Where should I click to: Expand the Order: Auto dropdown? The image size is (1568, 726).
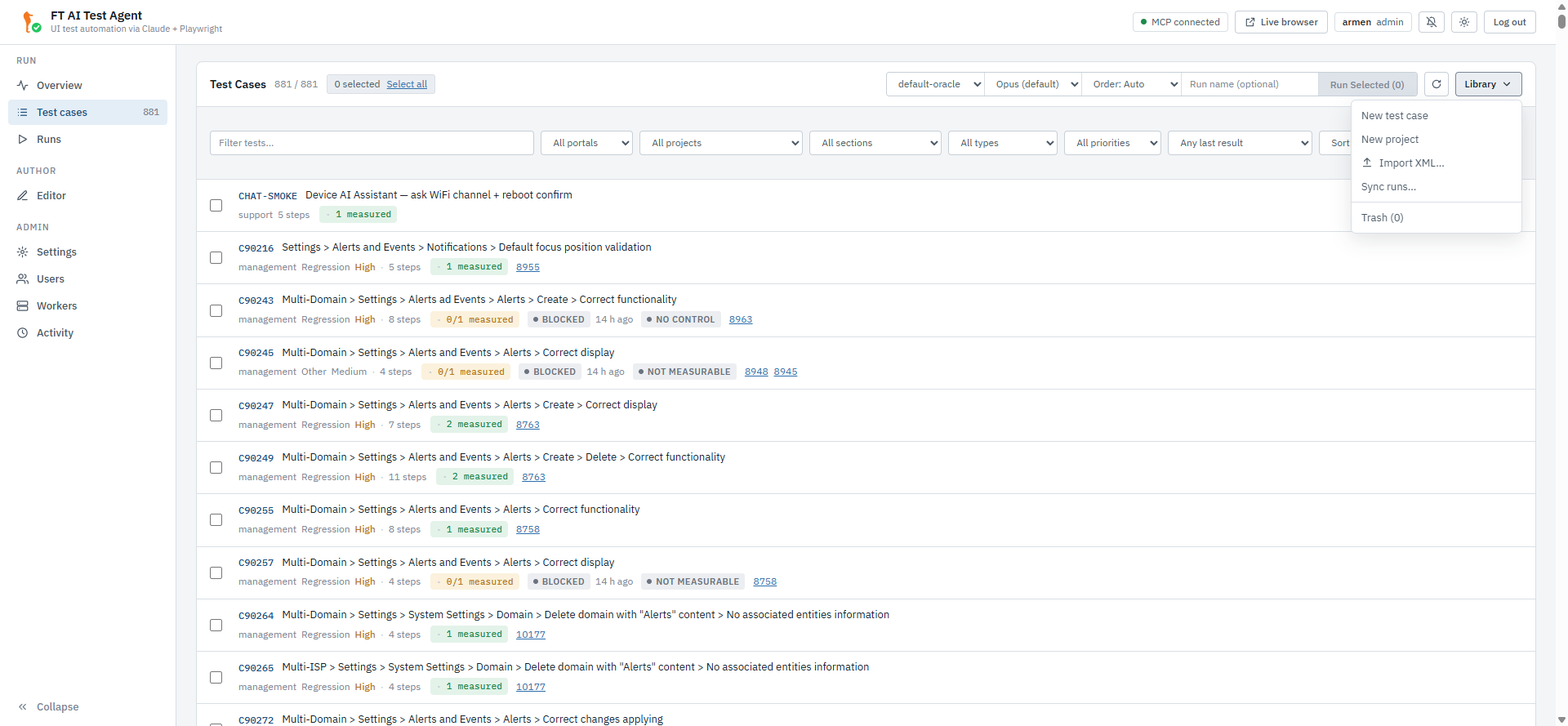click(1131, 85)
